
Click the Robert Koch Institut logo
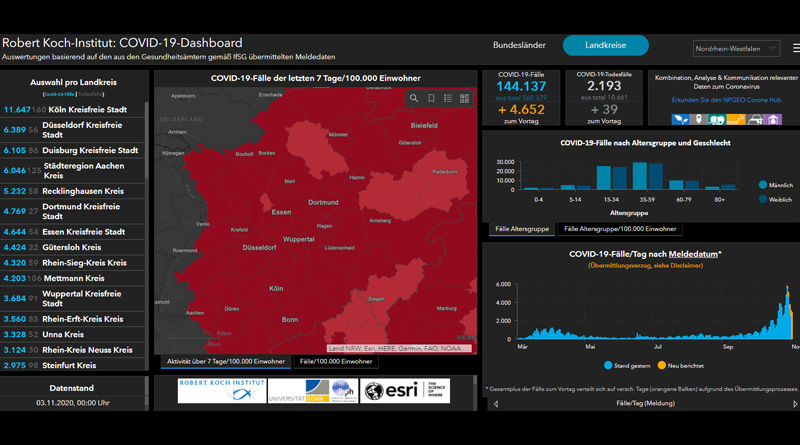(222, 391)
